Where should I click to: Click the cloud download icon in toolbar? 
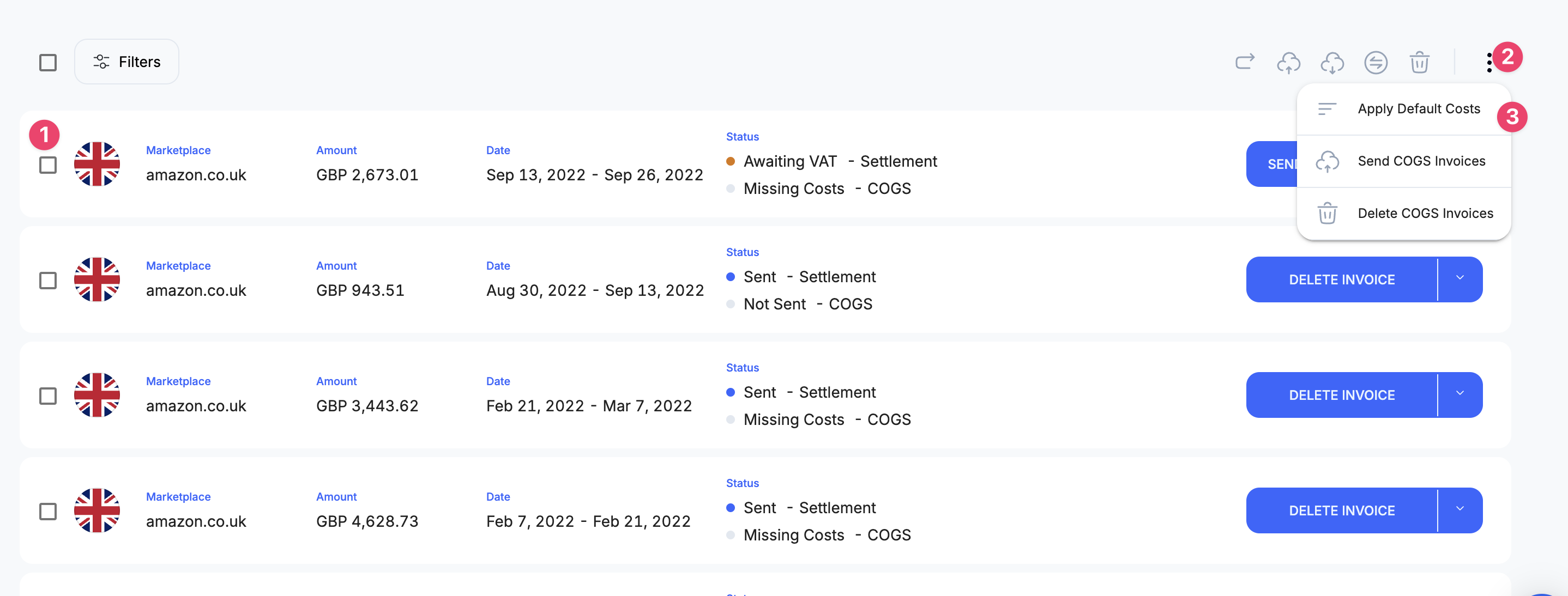tap(1332, 62)
